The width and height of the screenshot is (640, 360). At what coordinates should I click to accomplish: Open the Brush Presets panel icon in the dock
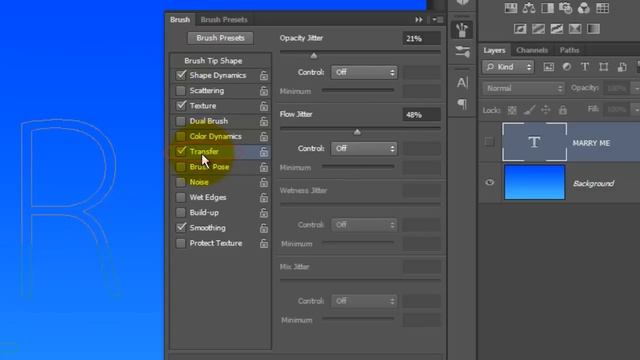[462, 51]
